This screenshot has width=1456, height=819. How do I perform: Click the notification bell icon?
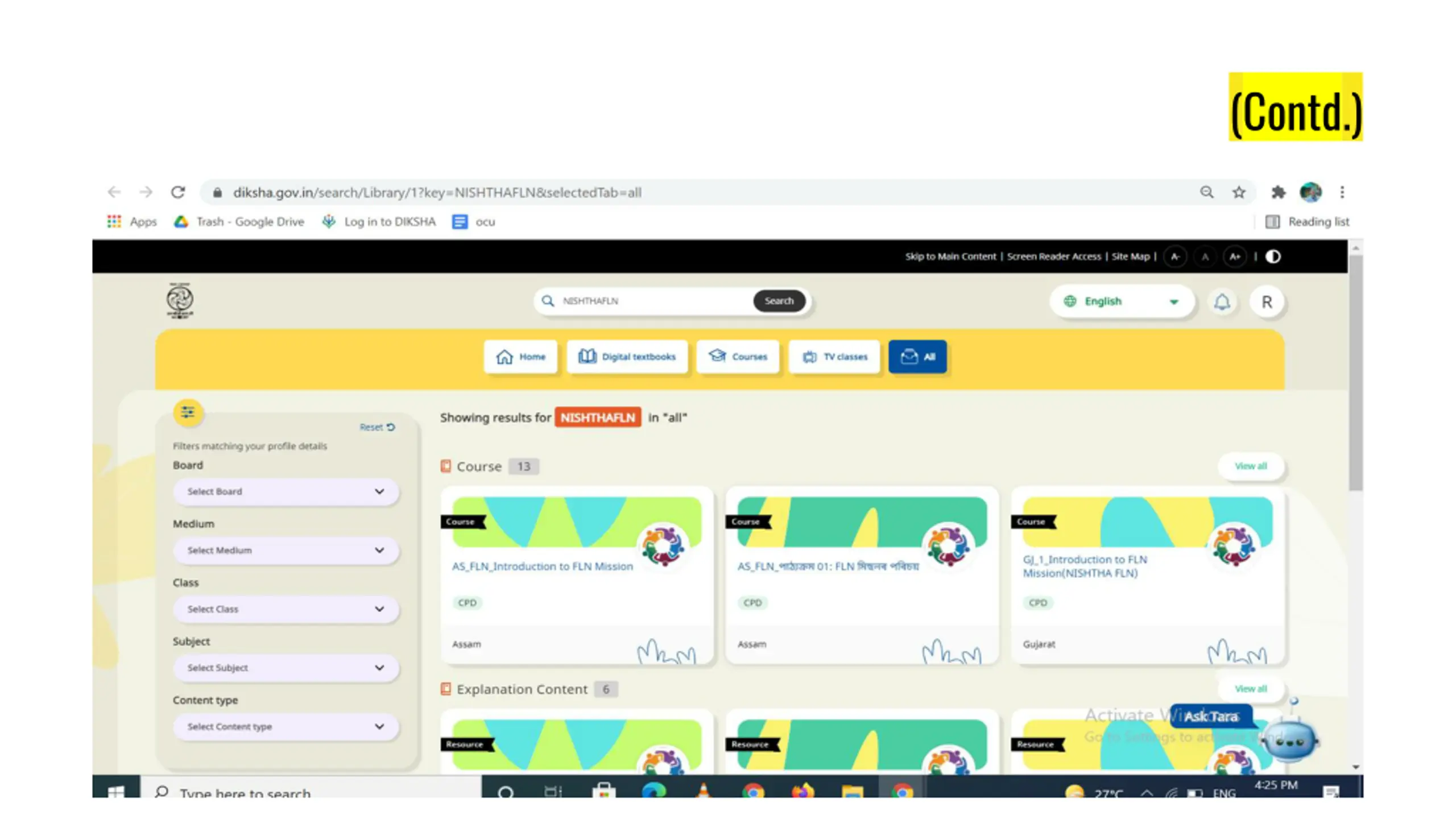click(1222, 301)
